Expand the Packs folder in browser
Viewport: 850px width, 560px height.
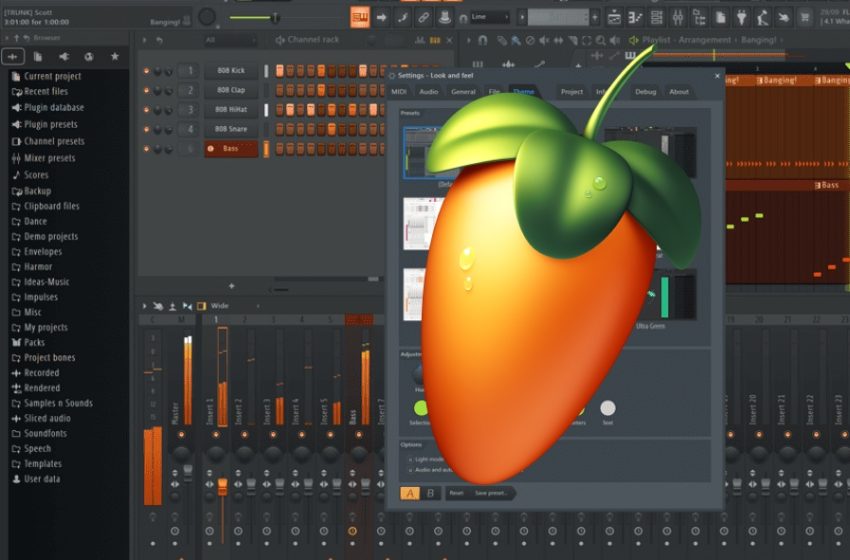coord(34,343)
